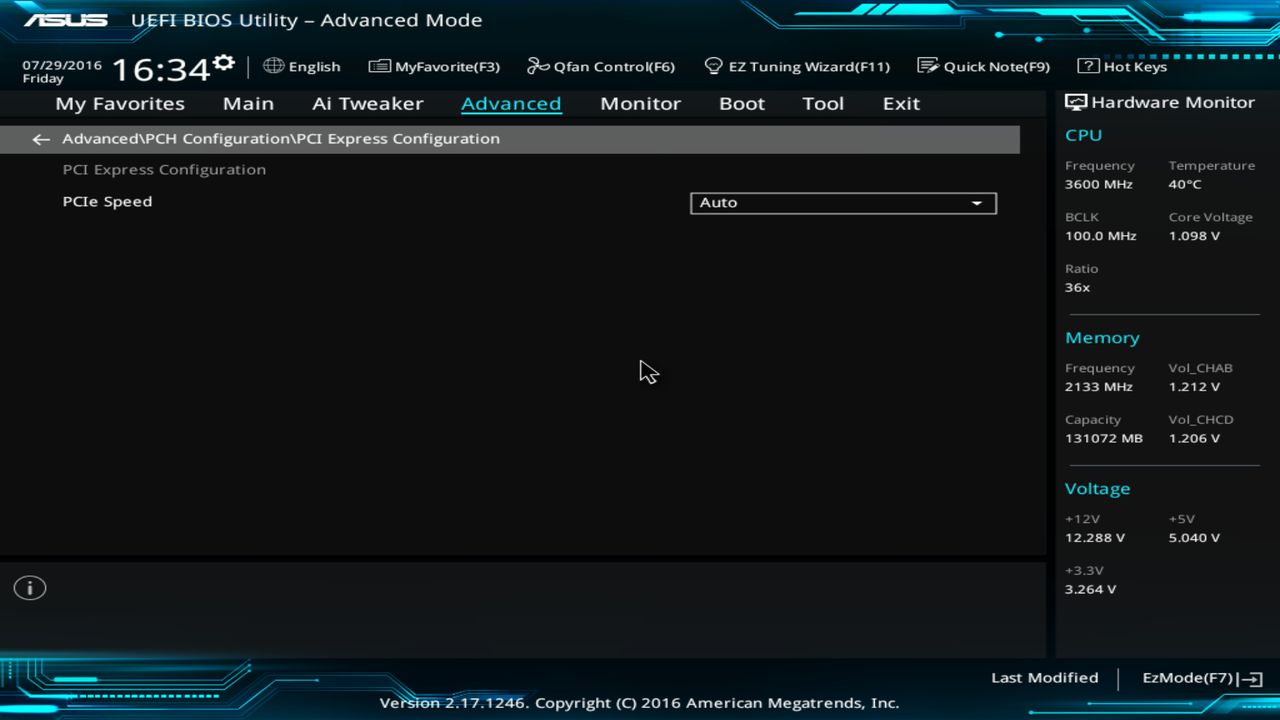Open the PCIe Speed dropdown
1280x720 pixels.
click(x=843, y=203)
